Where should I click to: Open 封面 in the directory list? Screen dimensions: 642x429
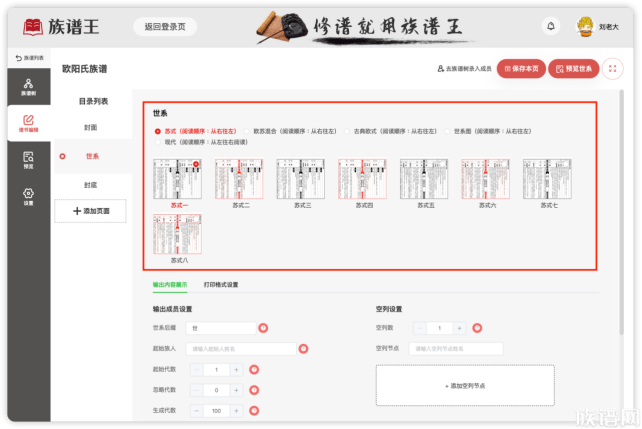click(91, 127)
